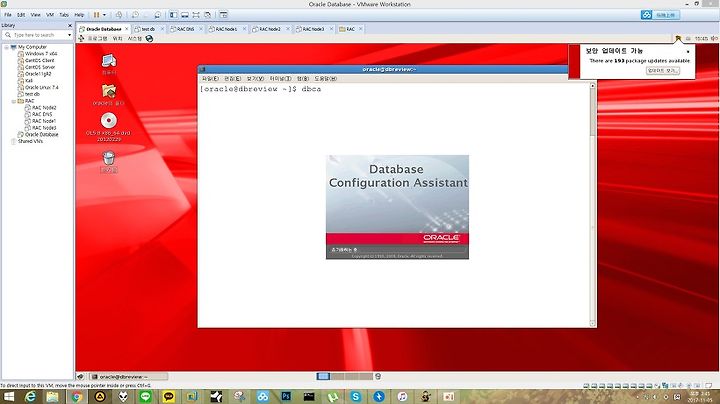Click the library search field
Screen dimensions: 720x404
(37, 35)
